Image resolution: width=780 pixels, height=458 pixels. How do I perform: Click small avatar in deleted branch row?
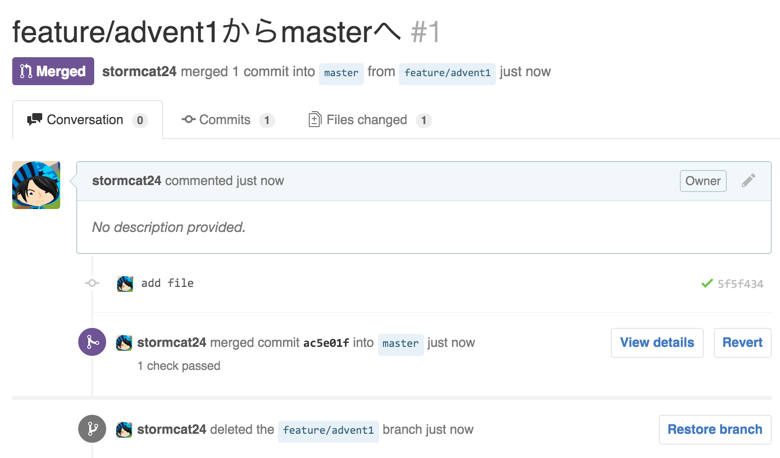click(x=124, y=429)
